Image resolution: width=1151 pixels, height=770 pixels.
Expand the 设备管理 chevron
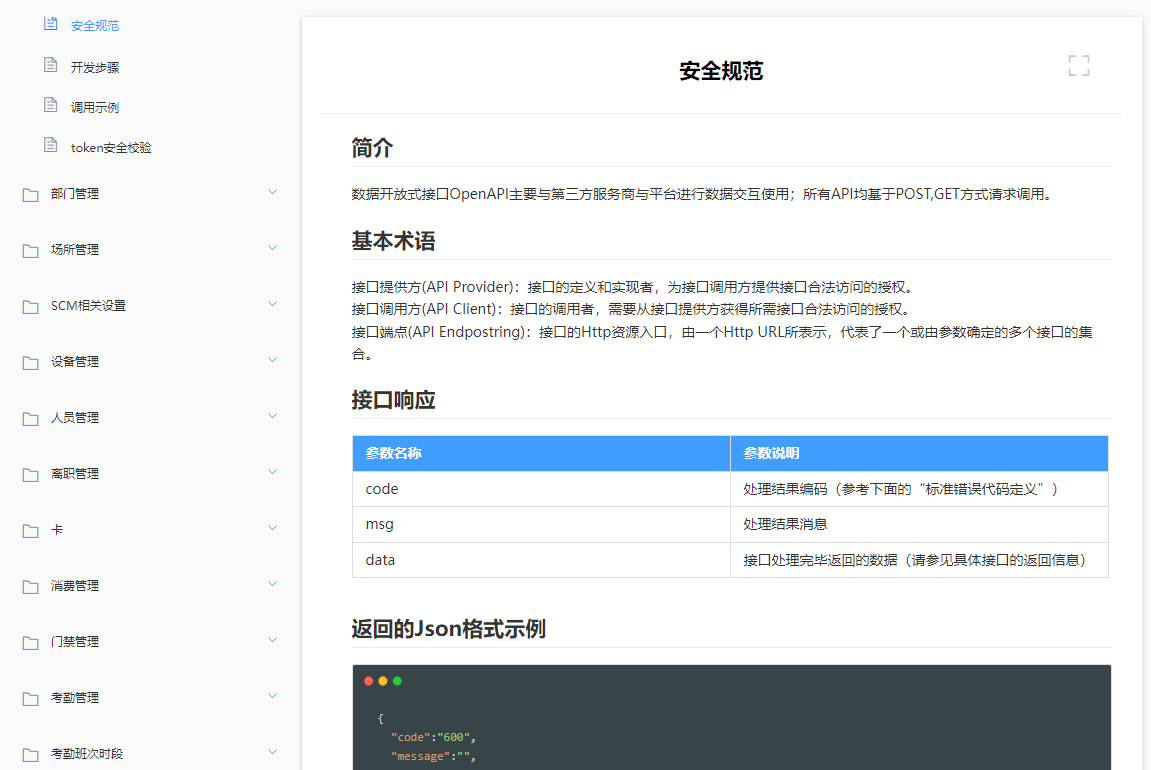272,360
